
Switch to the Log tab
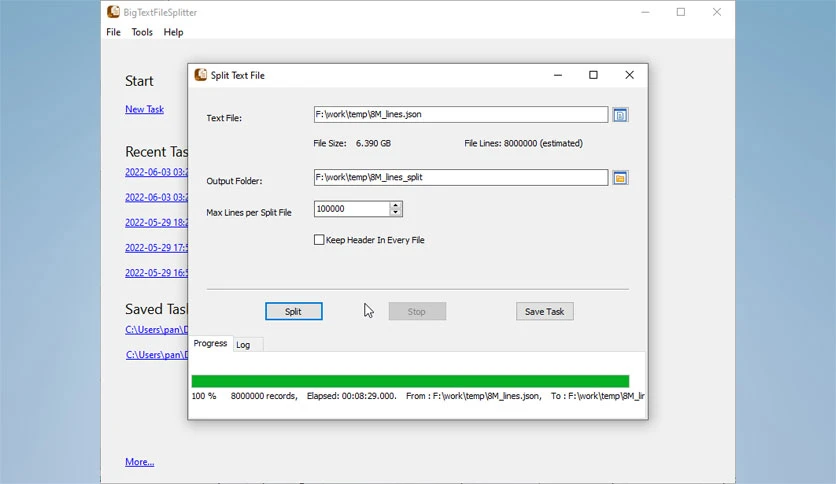click(243, 345)
